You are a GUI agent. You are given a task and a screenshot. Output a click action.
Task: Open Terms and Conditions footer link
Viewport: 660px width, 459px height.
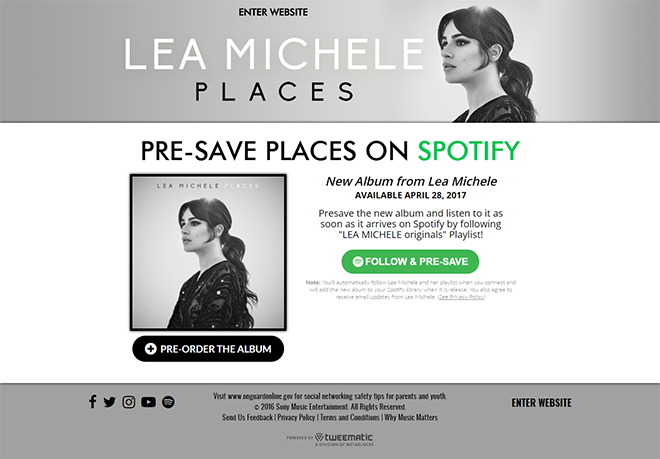pyautogui.click(x=350, y=417)
